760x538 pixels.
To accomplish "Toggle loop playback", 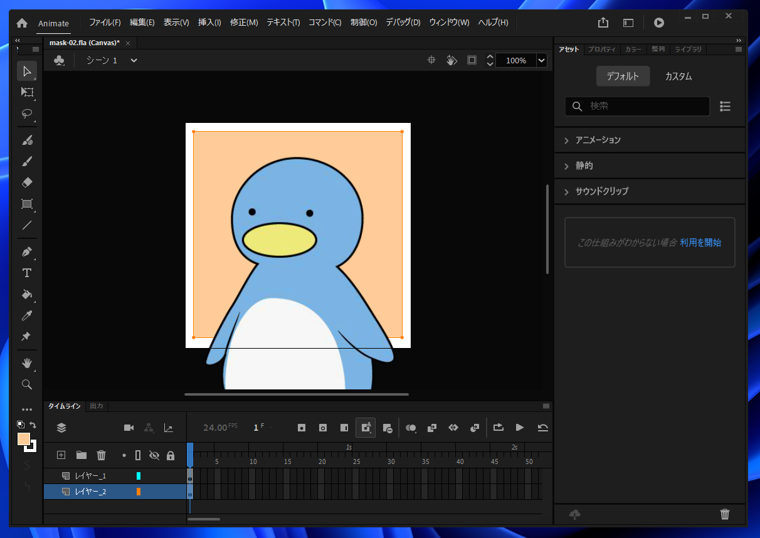I will (x=498, y=427).
